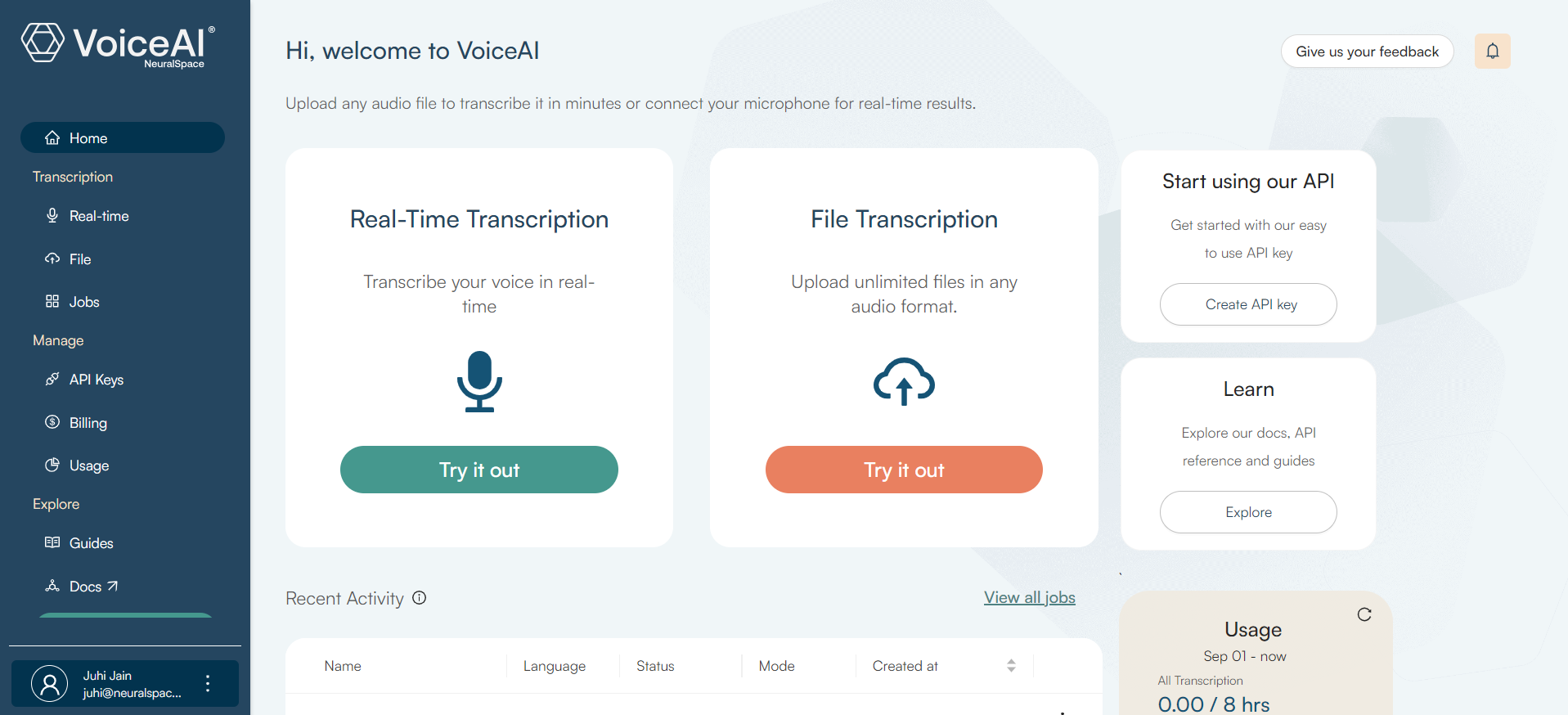Click Explore button in Learn card
This screenshot has height=715, width=1568.
[x=1248, y=512]
